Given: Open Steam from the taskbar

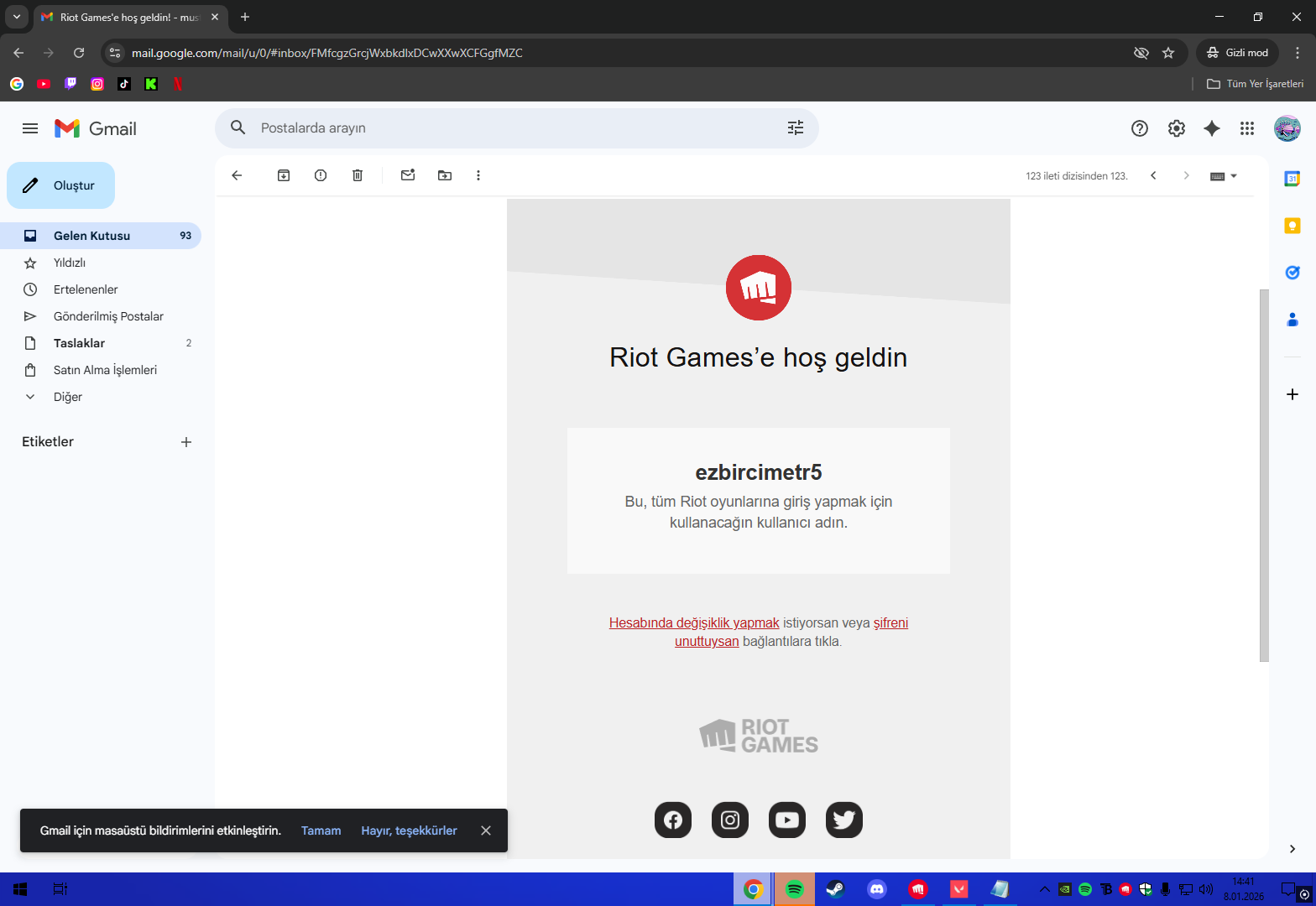Looking at the screenshot, I should coord(835,889).
